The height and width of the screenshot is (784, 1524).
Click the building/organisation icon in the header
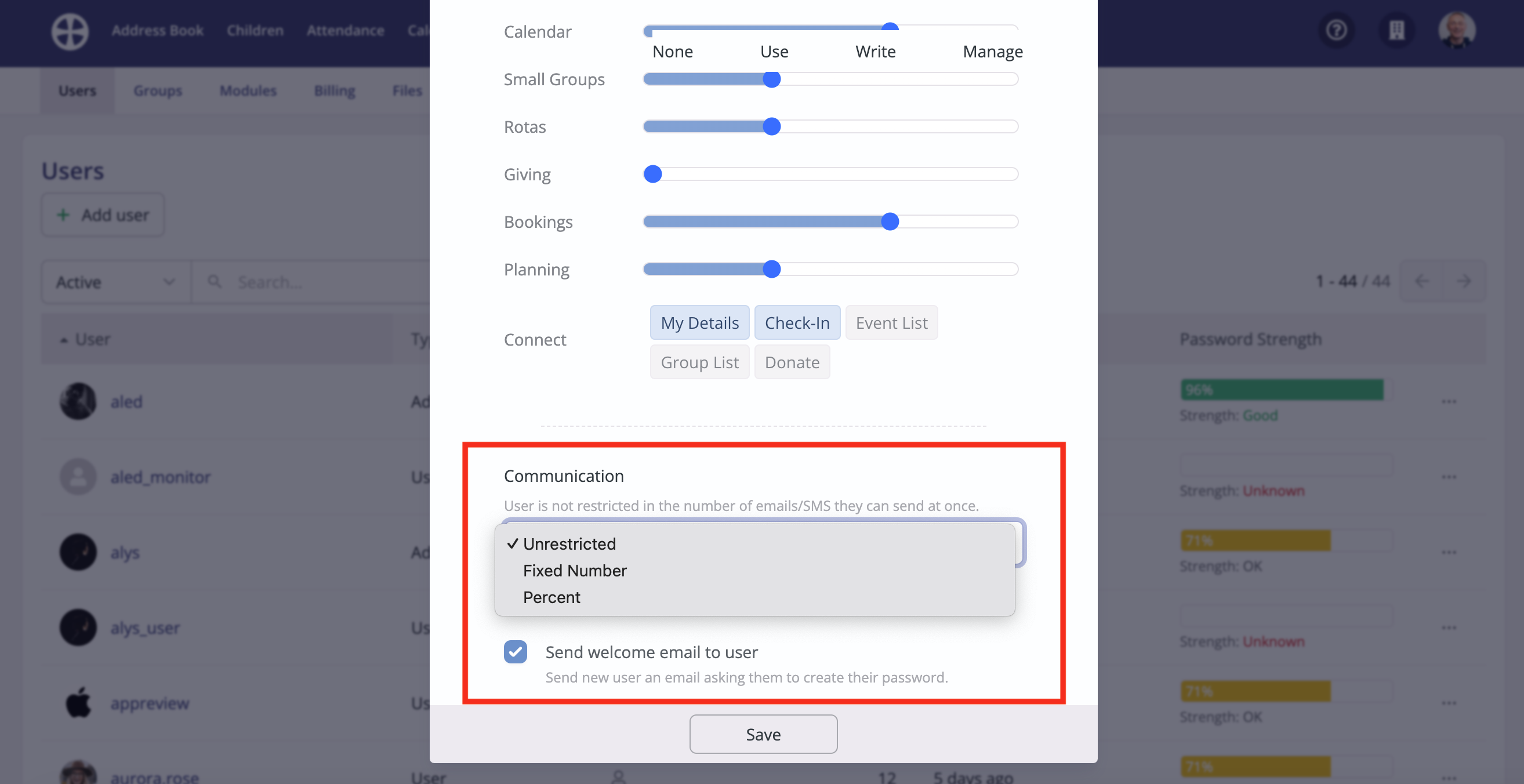click(x=1396, y=30)
